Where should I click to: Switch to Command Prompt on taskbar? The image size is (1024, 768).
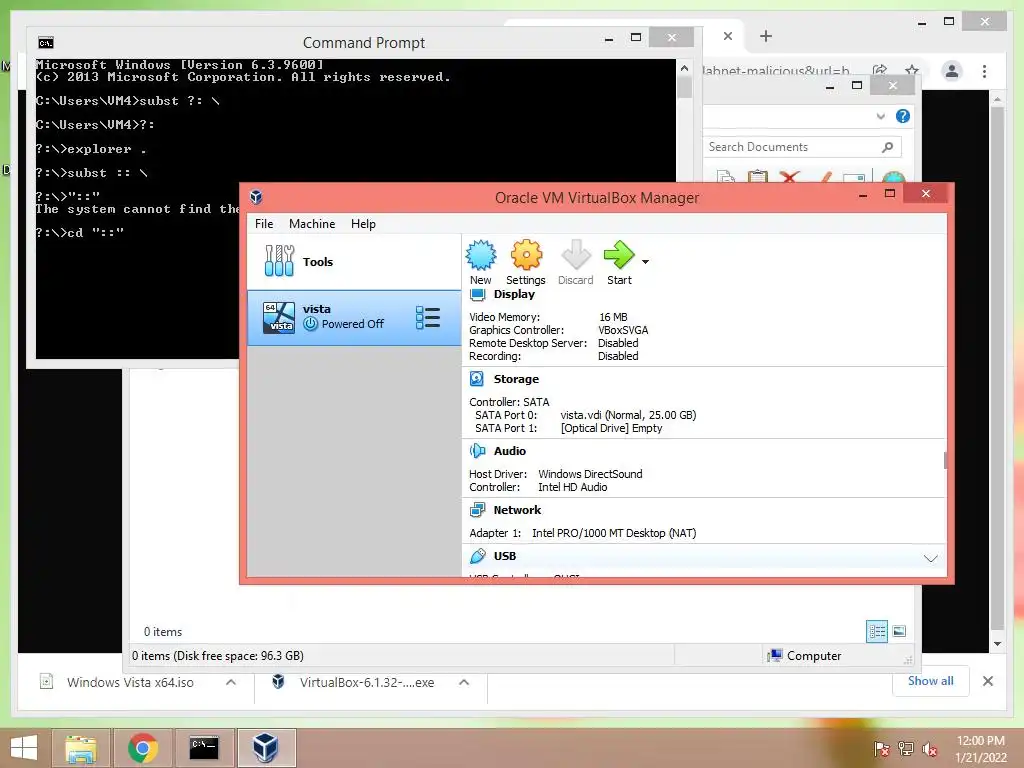click(204, 748)
